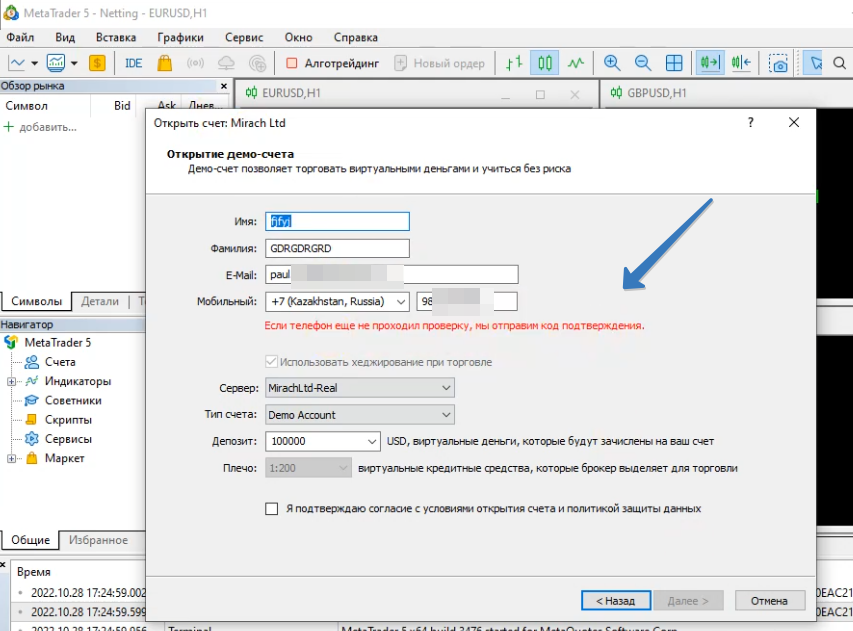
Task: Click the signals broadcast icon
Action: [x=195, y=63]
